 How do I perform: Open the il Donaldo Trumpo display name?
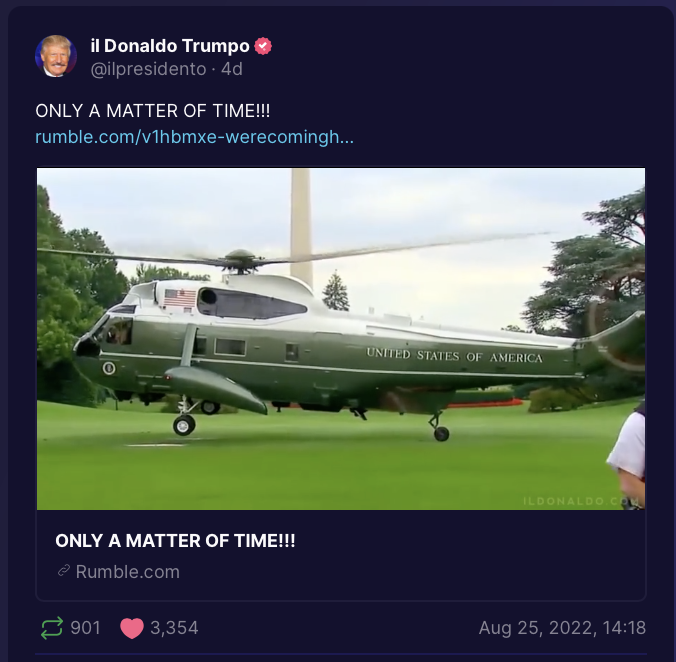coord(170,46)
